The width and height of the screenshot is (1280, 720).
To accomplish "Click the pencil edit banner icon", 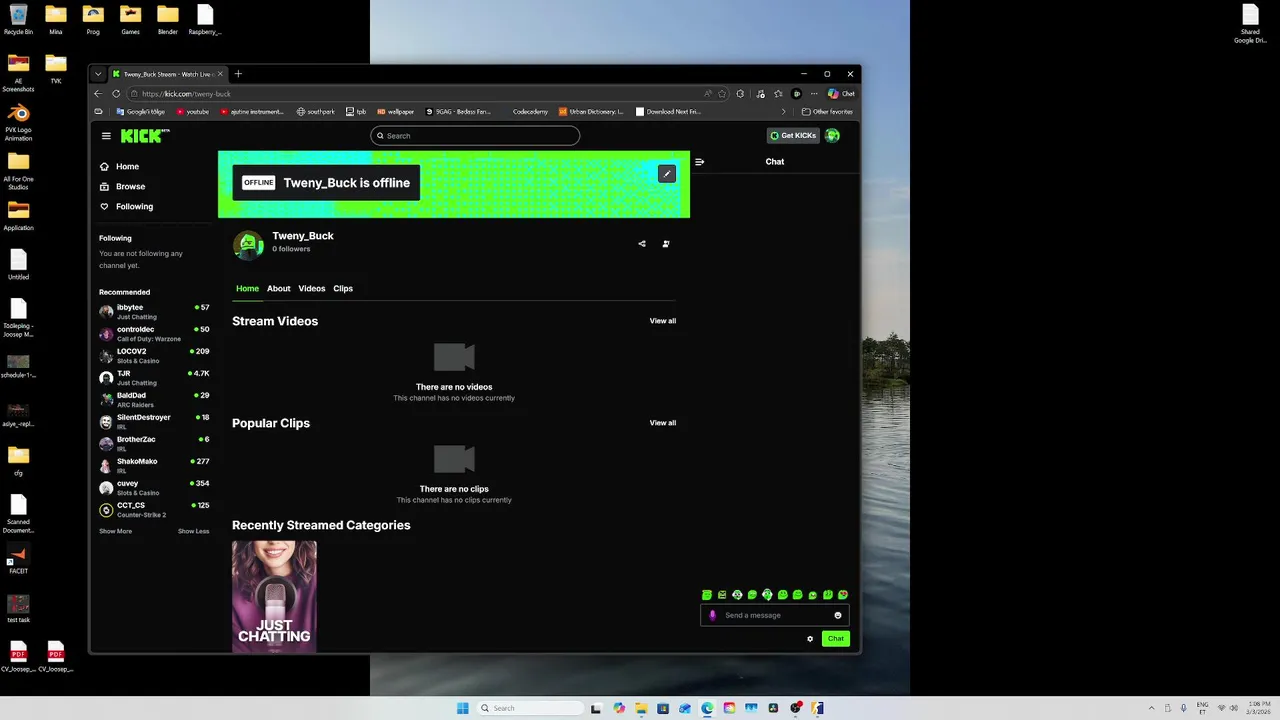I will pos(667,174).
